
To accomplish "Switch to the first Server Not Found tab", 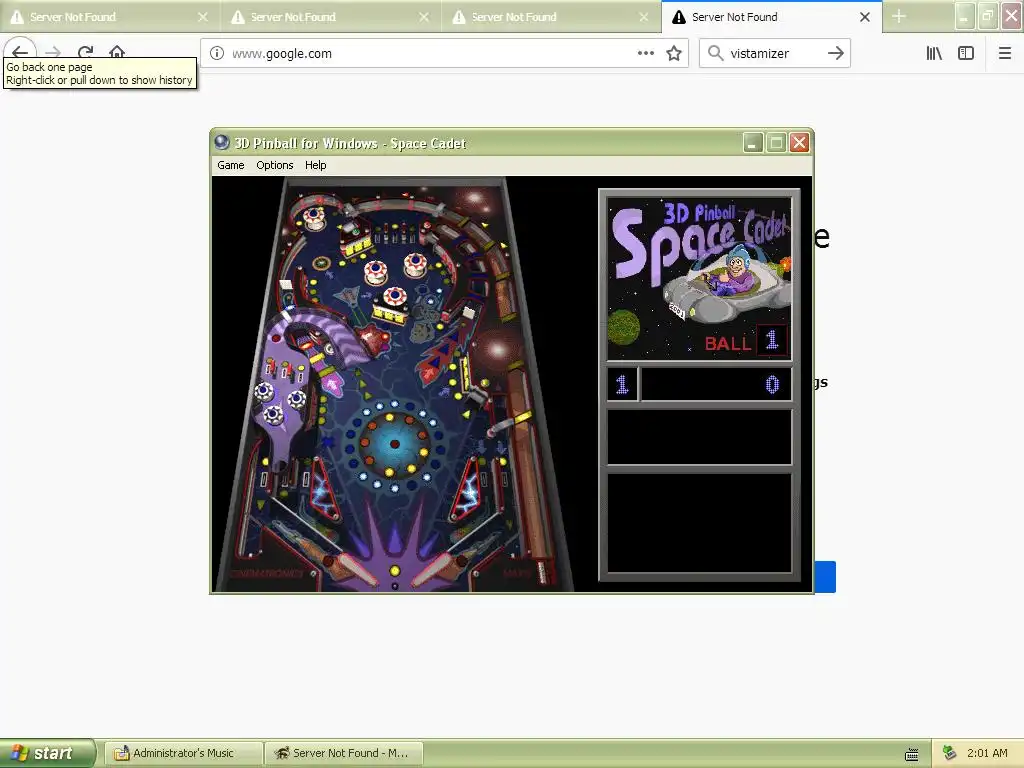I will [x=108, y=17].
